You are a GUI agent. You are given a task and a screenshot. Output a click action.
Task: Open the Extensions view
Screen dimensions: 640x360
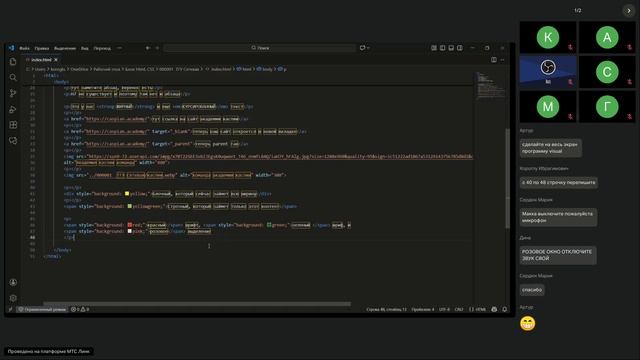13,125
